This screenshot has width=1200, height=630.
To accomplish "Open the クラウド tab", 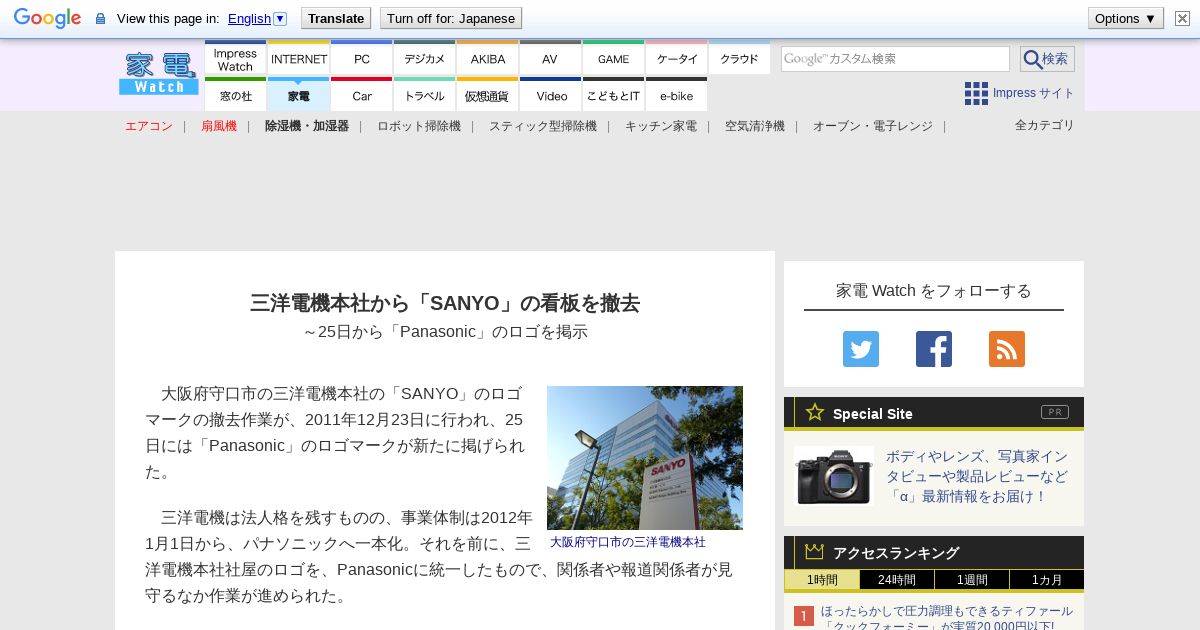I will click(739, 58).
